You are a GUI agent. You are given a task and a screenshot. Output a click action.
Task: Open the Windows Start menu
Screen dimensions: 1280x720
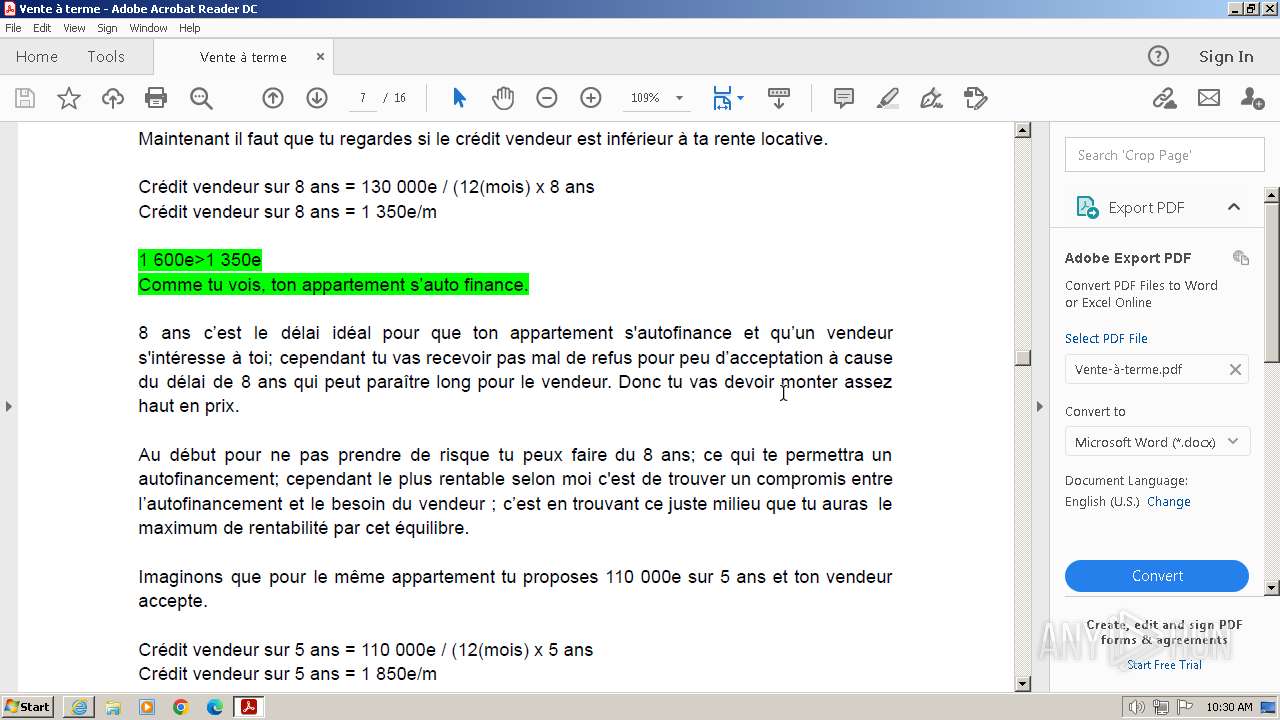pos(28,707)
